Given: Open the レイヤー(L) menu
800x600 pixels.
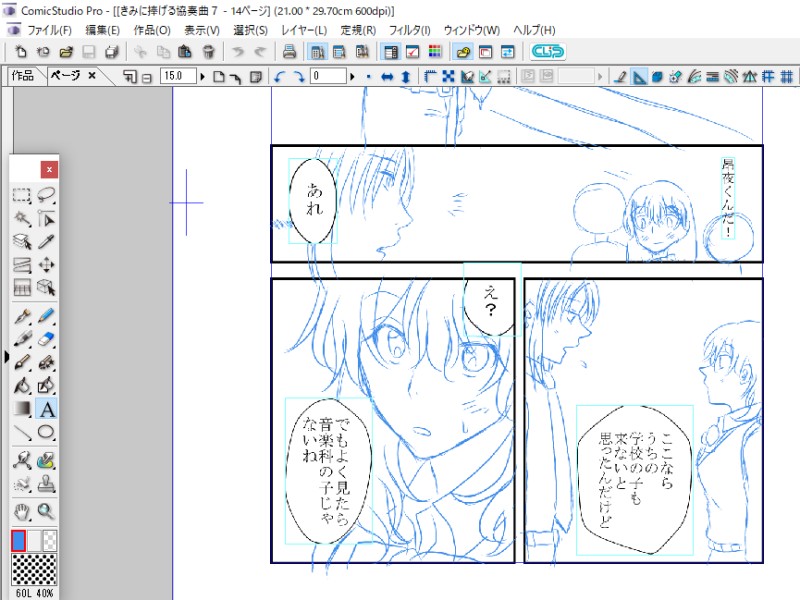Looking at the screenshot, I should click(304, 30).
